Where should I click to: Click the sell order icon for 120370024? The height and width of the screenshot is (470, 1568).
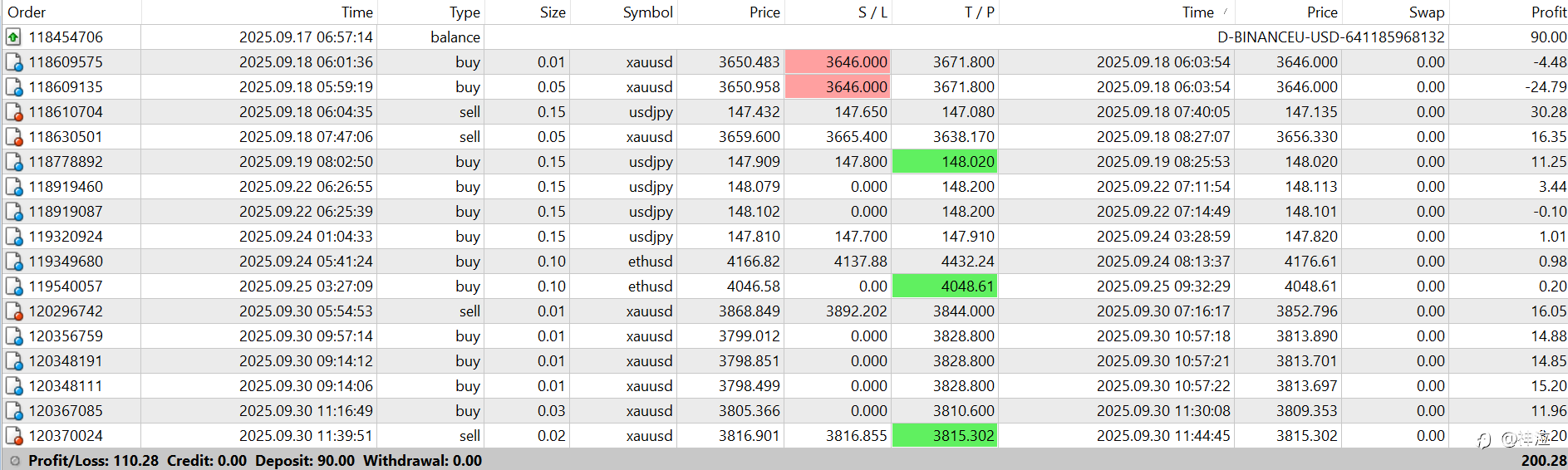(13, 436)
